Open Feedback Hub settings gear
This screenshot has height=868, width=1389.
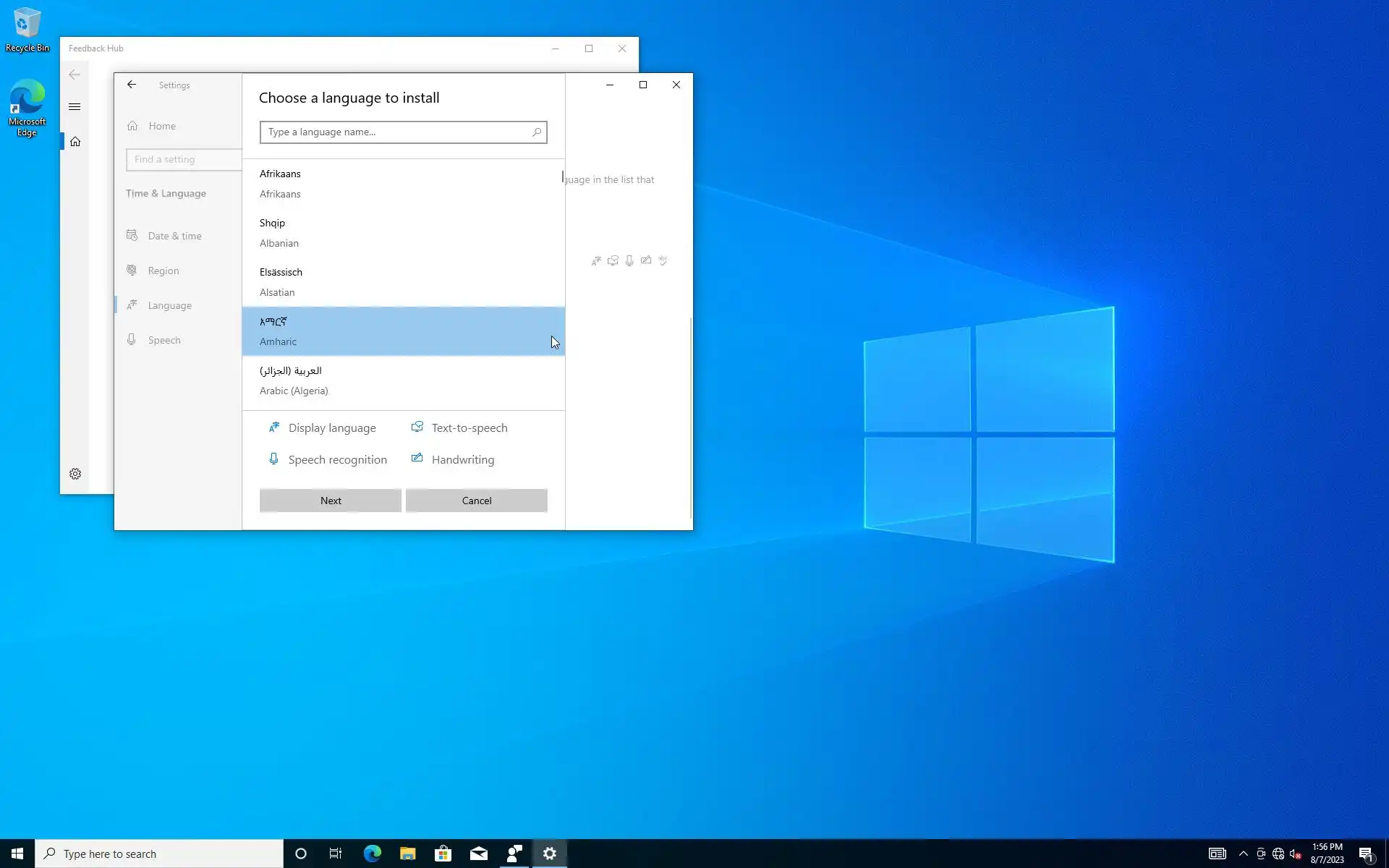pyautogui.click(x=75, y=474)
